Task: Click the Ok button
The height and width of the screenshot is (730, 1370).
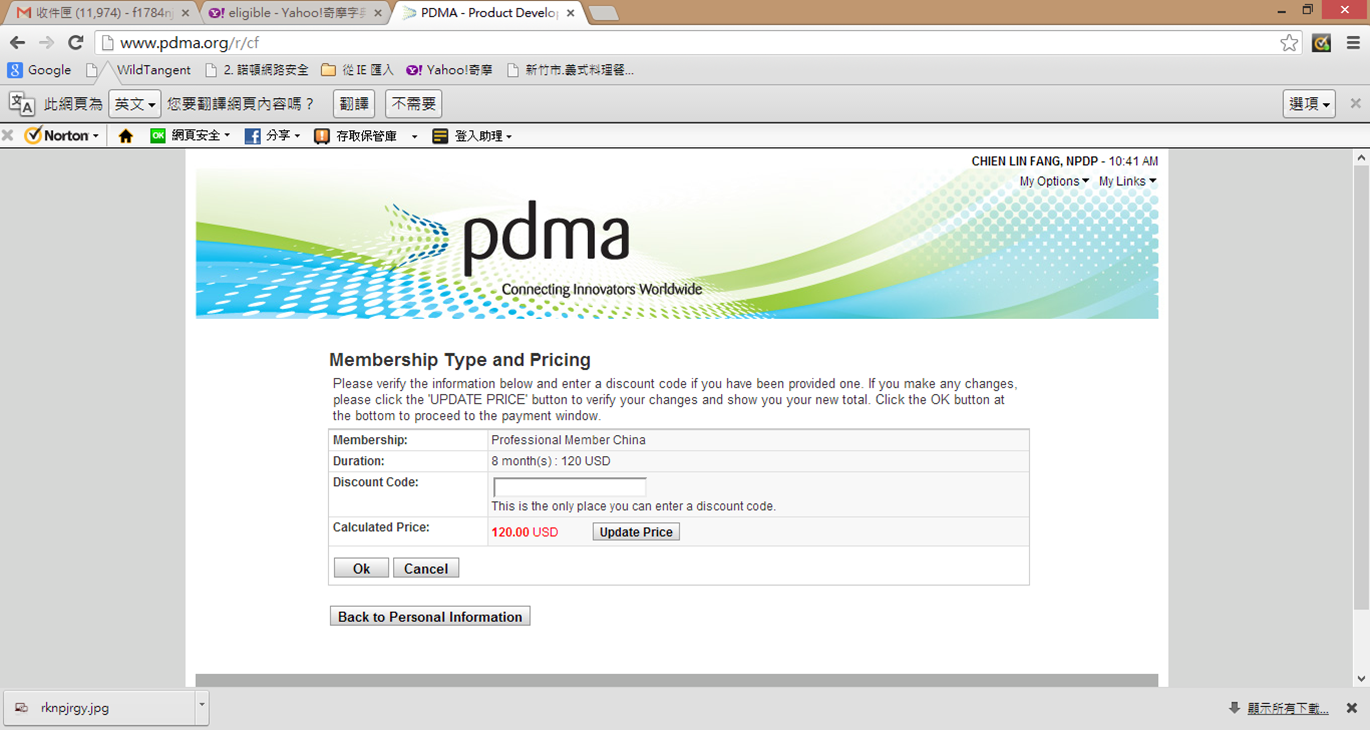Action: [x=361, y=568]
